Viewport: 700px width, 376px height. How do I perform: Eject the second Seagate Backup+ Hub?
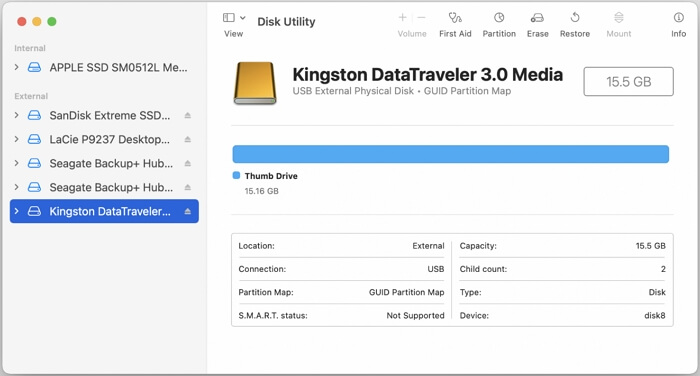(x=188, y=188)
